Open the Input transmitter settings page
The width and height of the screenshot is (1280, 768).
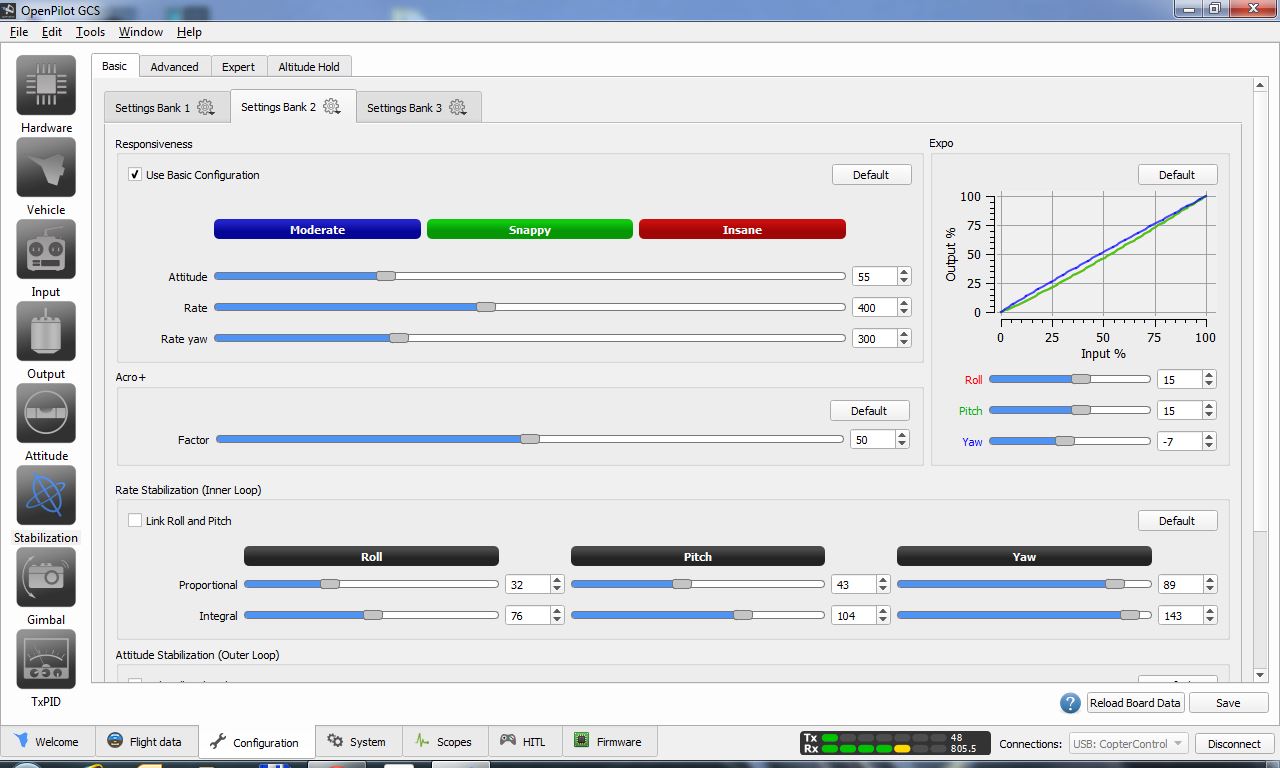pyautogui.click(x=46, y=259)
